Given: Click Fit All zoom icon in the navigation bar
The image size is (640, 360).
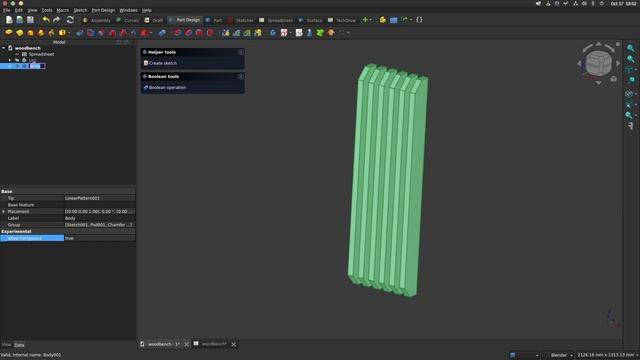Looking at the screenshot, I should (631, 48).
